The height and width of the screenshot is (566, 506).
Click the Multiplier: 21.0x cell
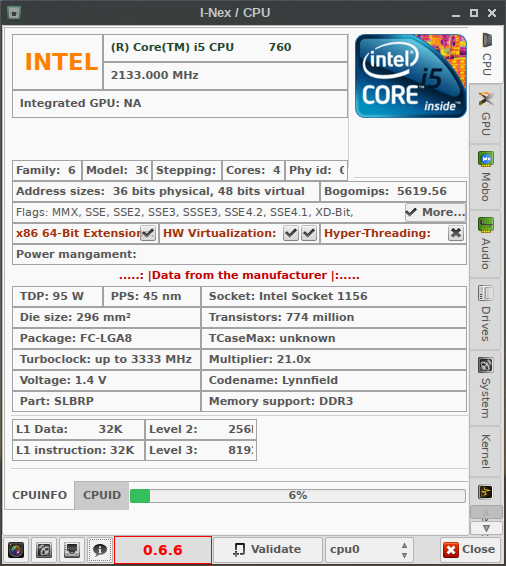[x=334, y=359]
